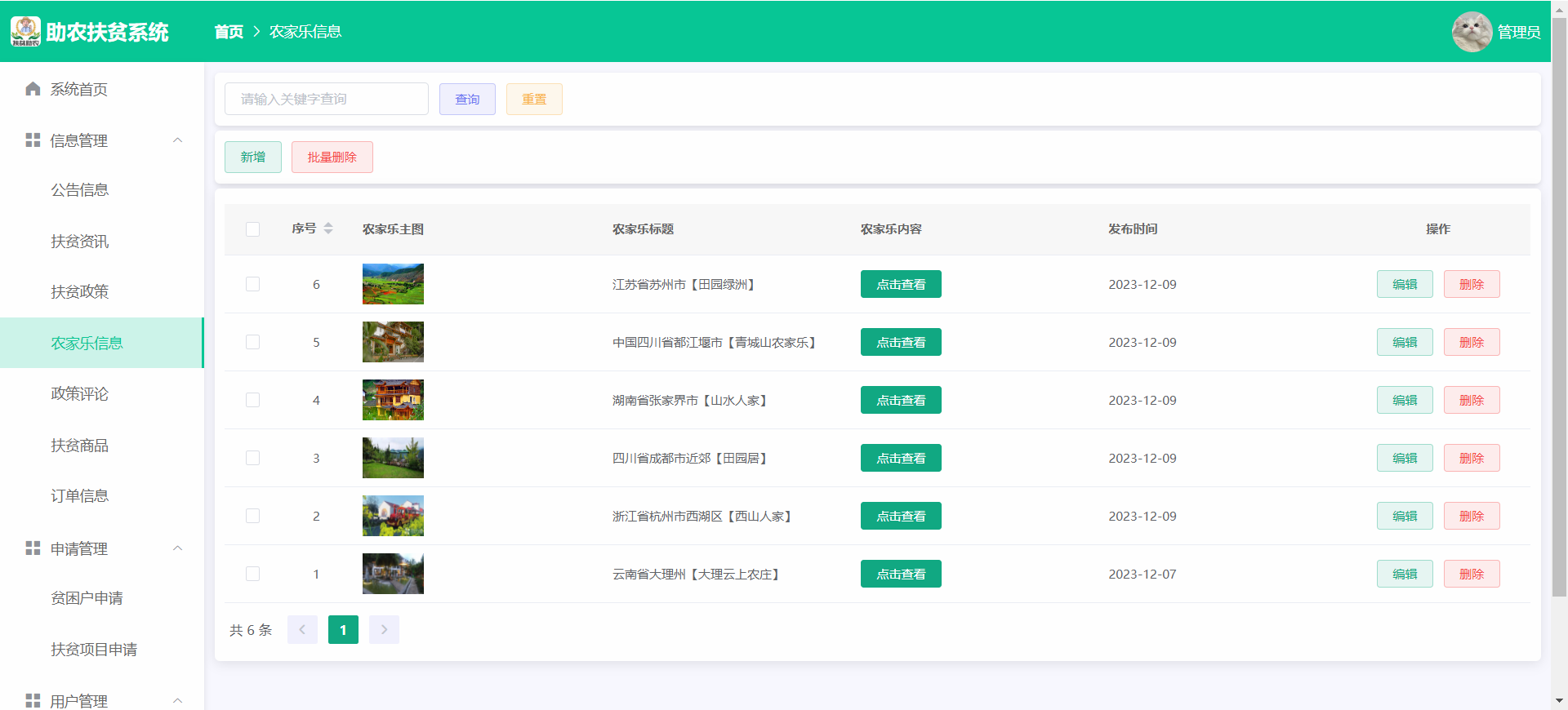Collapse the 信息管理 menu chevron
Viewport: 1568px width, 710px height.
point(178,140)
